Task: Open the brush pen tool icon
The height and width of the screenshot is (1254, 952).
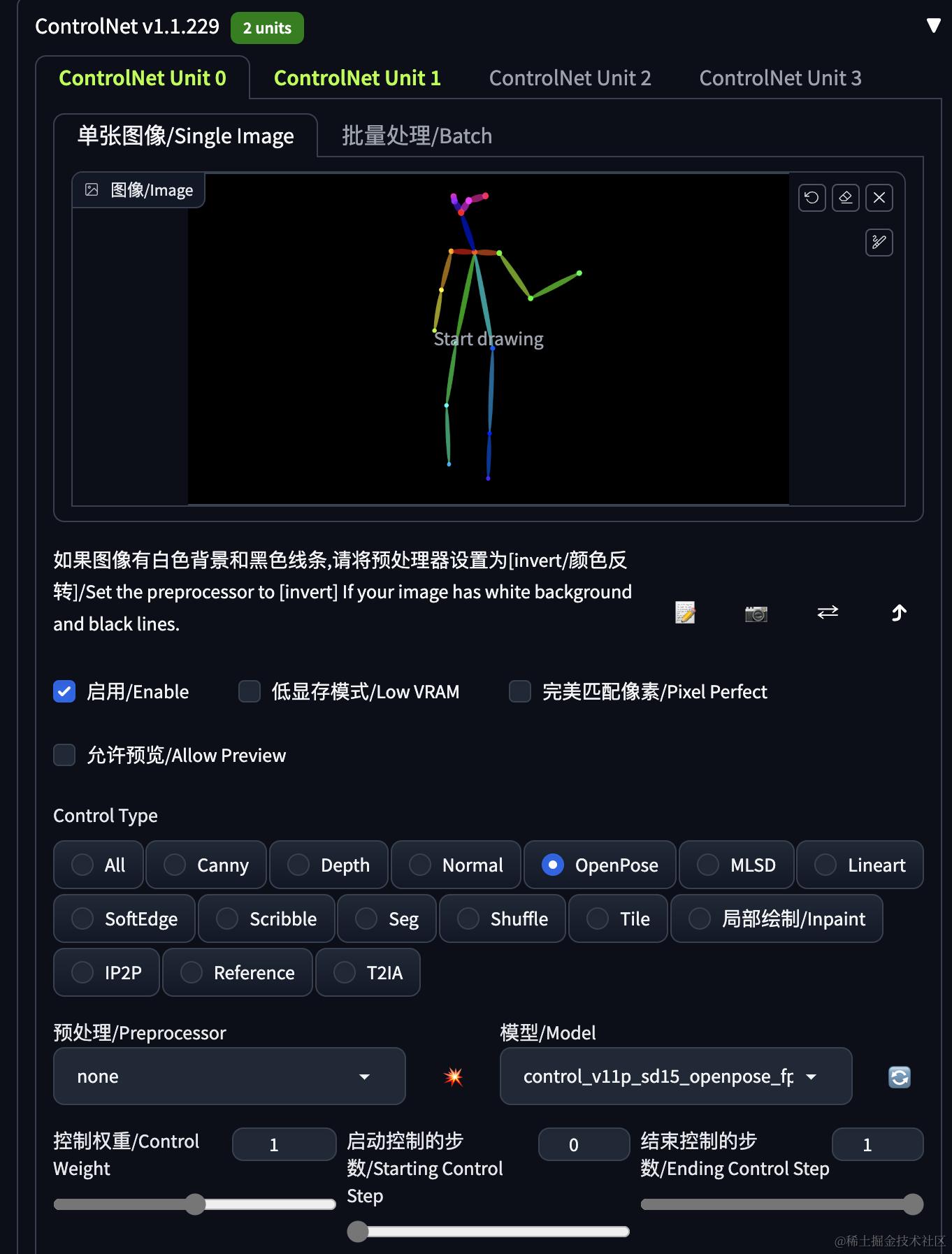Action: pyautogui.click(x=879, y=243)
